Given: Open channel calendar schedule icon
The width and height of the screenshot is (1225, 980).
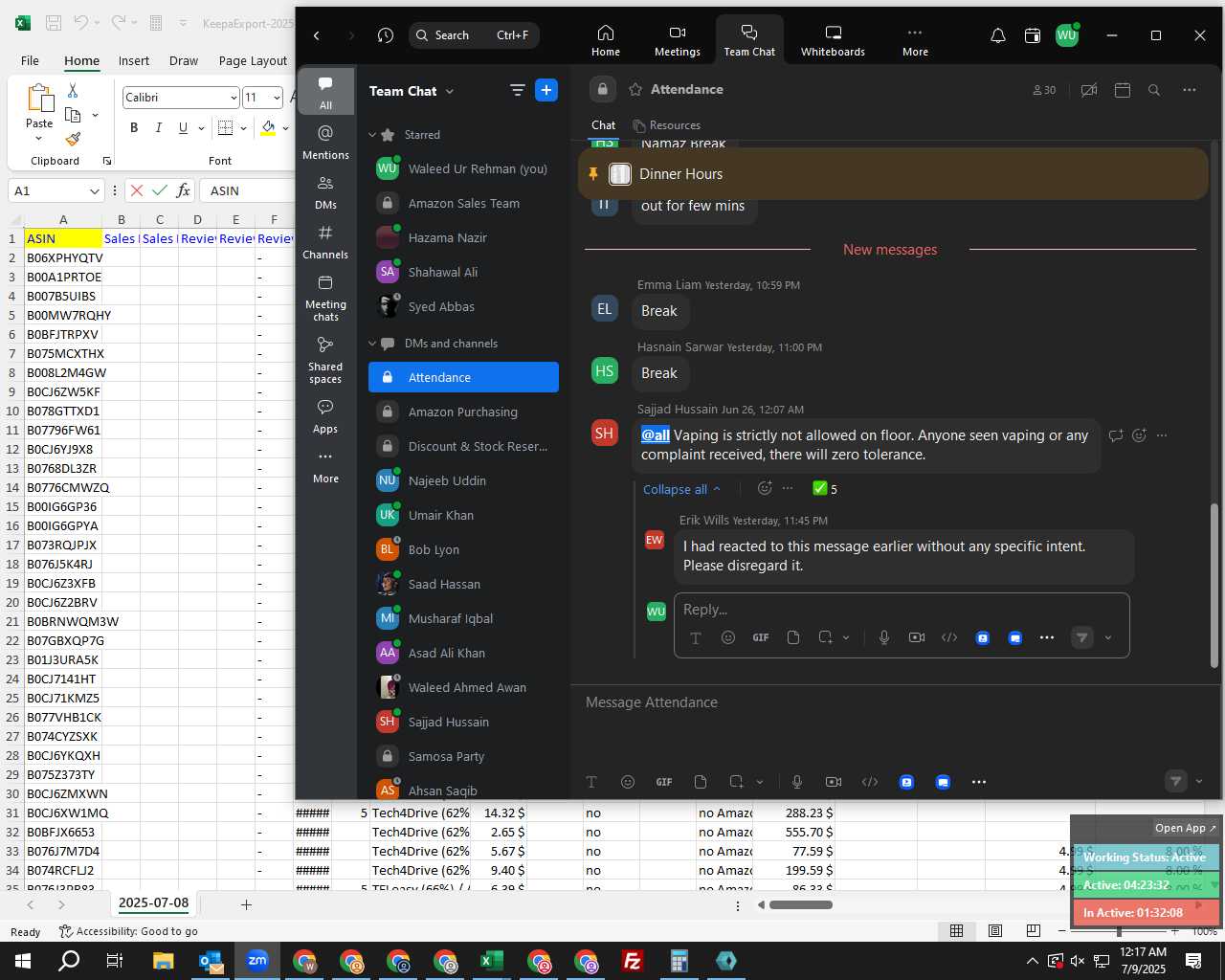Looking at the screenshot, I should [1123, 90].
